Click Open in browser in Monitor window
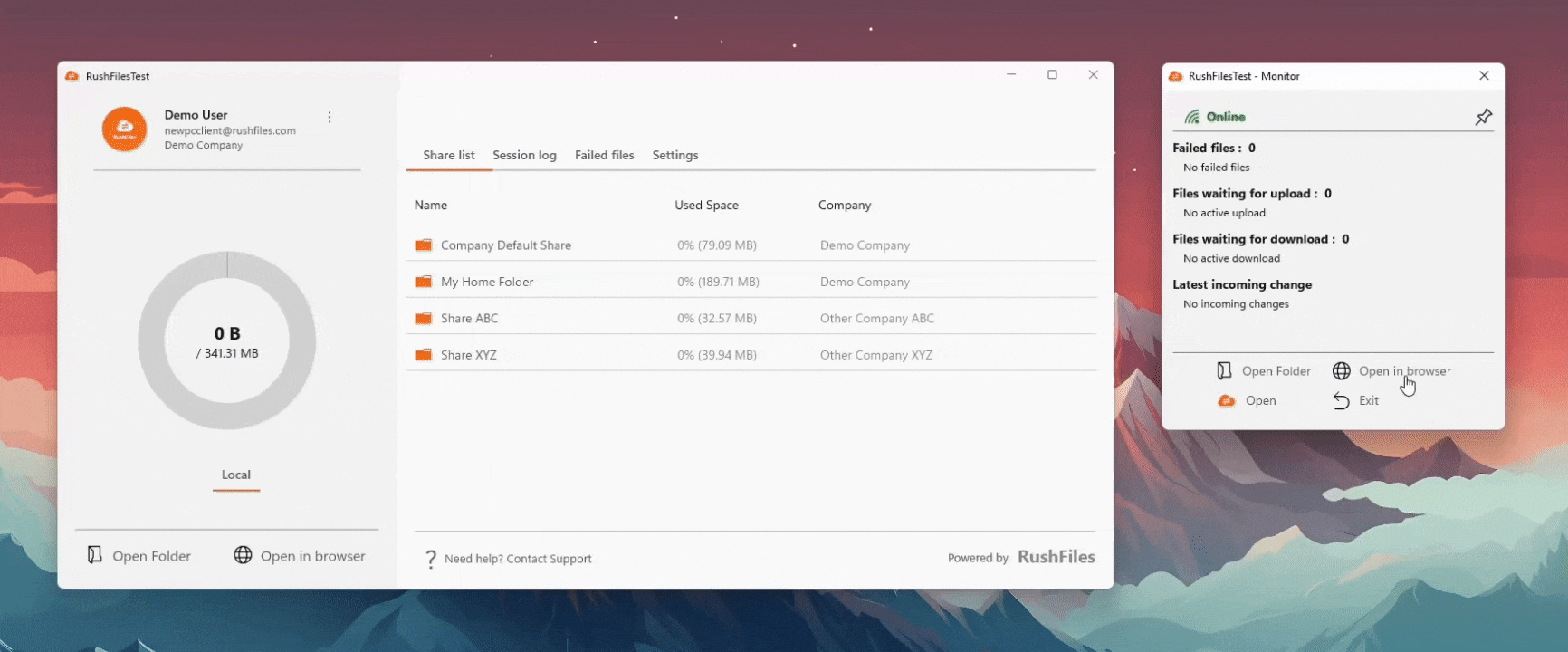Viewport: 1568px width, 652px height. [x=1391, y=371]
